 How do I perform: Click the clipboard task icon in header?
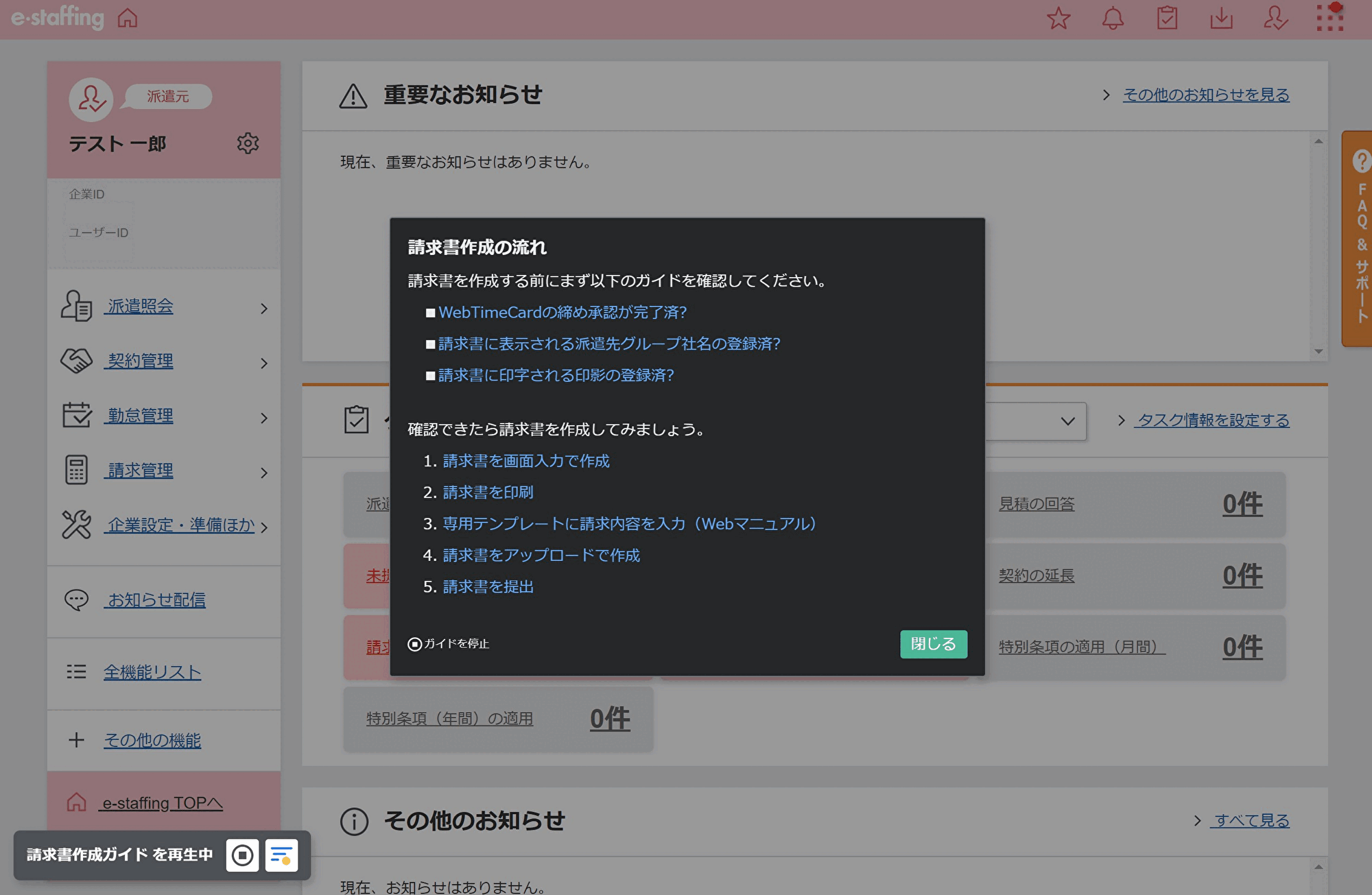point(1167,19)
